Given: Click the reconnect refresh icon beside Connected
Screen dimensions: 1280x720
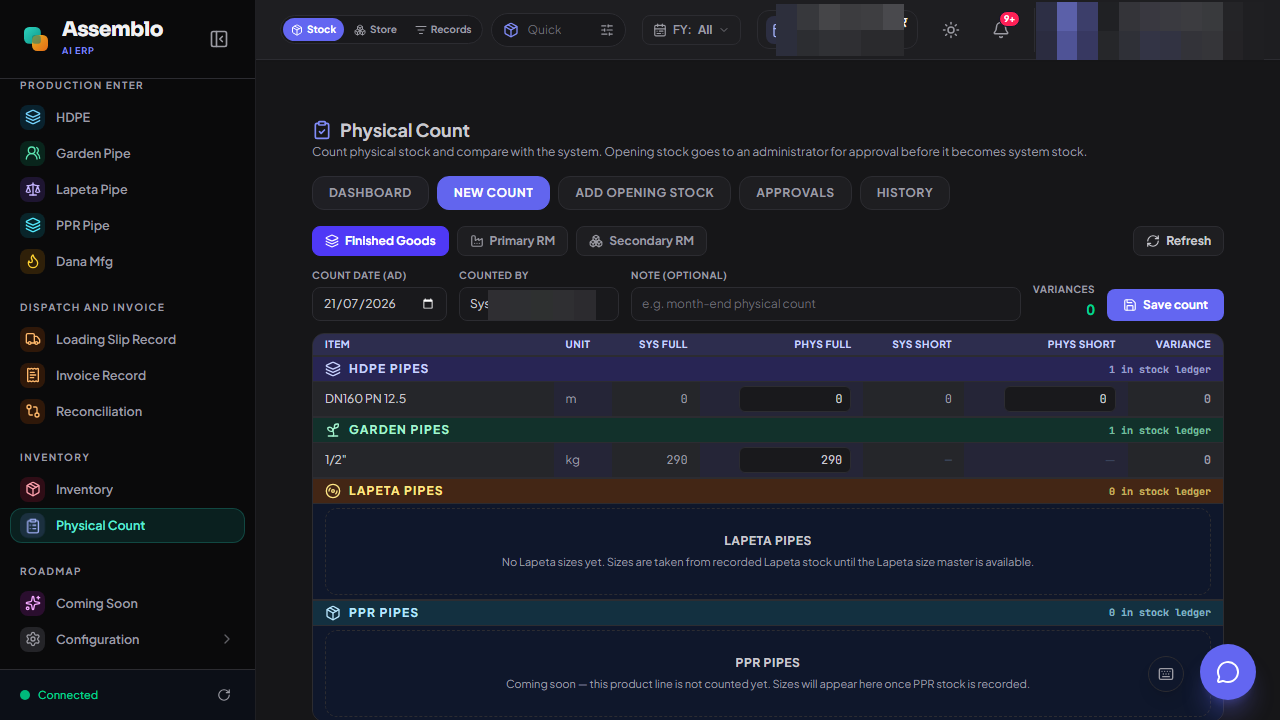Looking at the screenshot, I should click(x=224, y=695).
